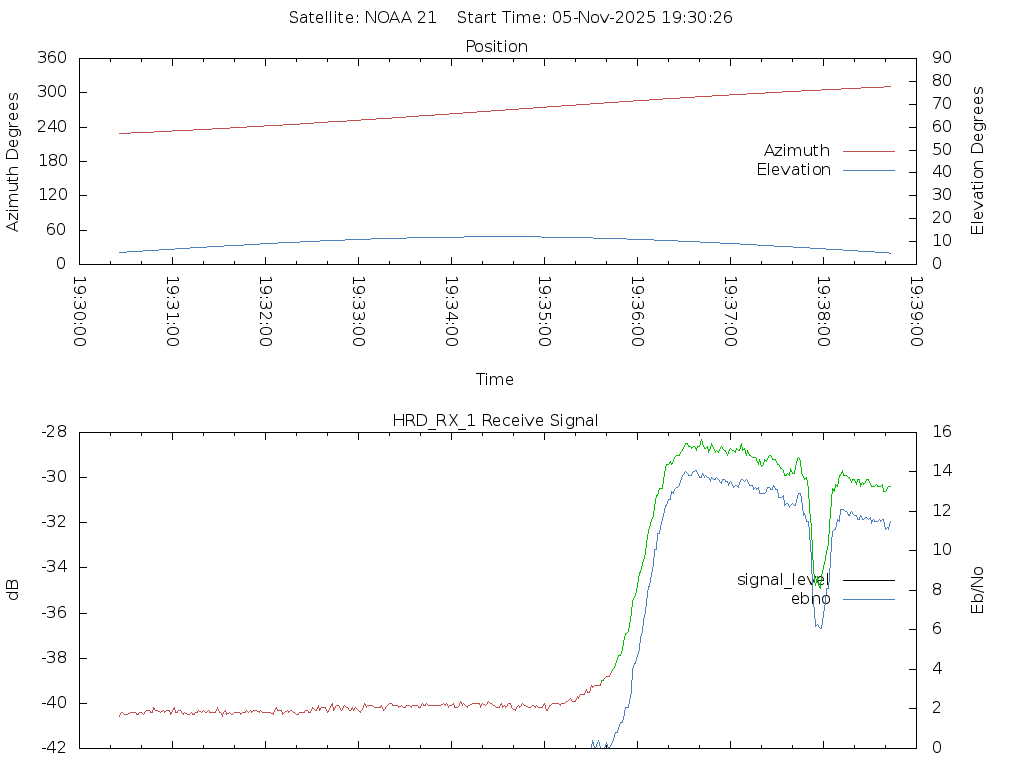
Task: Click the signal_level legend line sample
Action: click(x=868, y=579)
